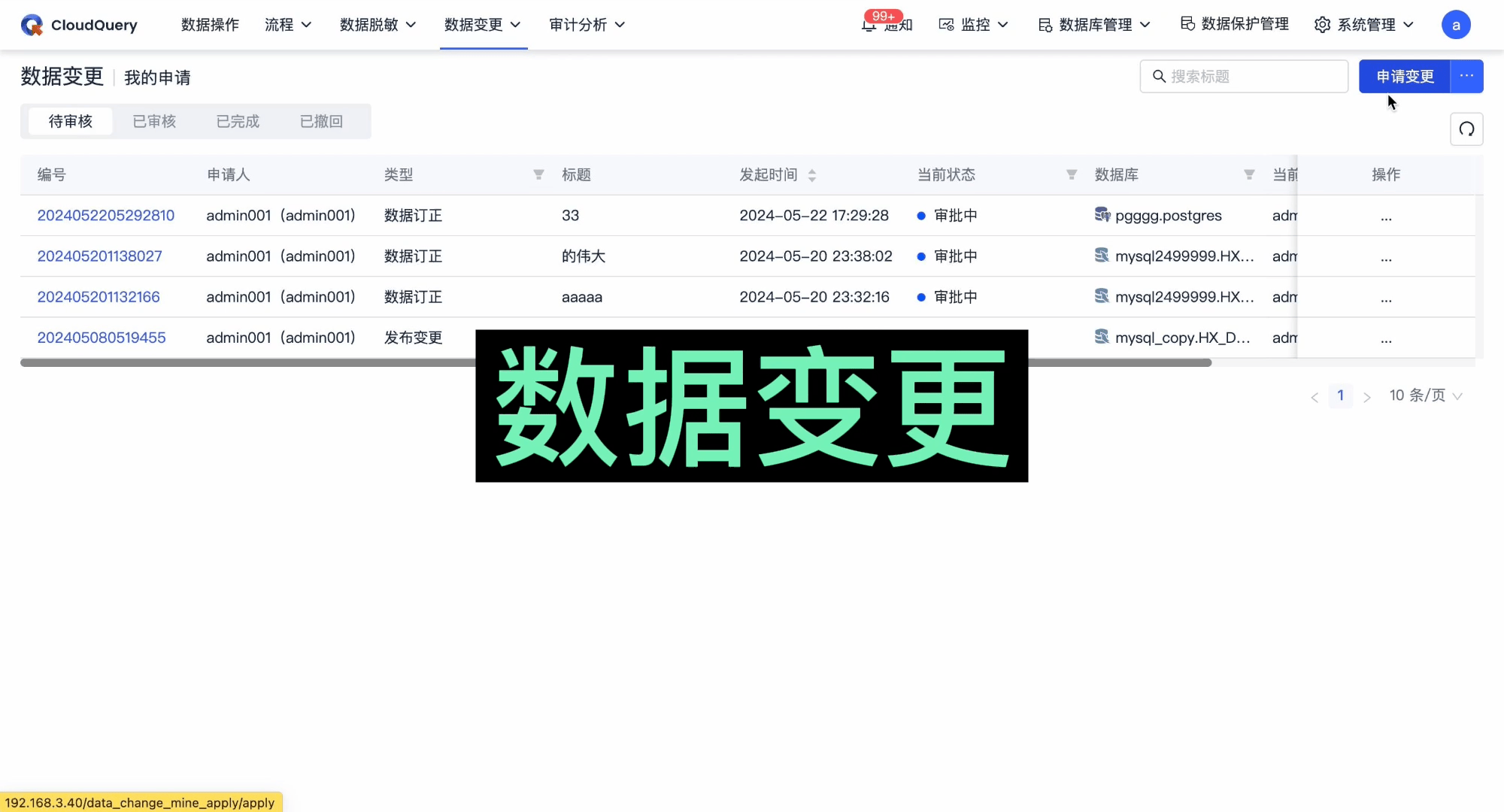Open application 2024052205292810 via its link
This screenshot has width=1504, height=812.
point(105,215)
